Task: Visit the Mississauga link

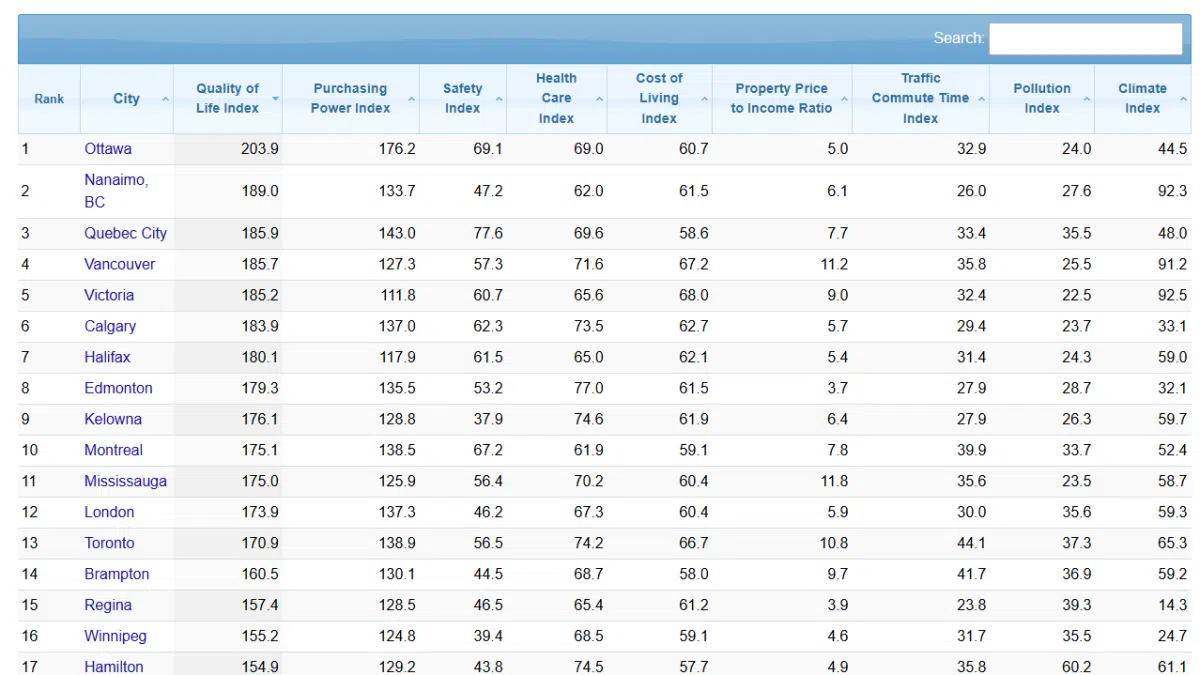Action: click(125, 481)
